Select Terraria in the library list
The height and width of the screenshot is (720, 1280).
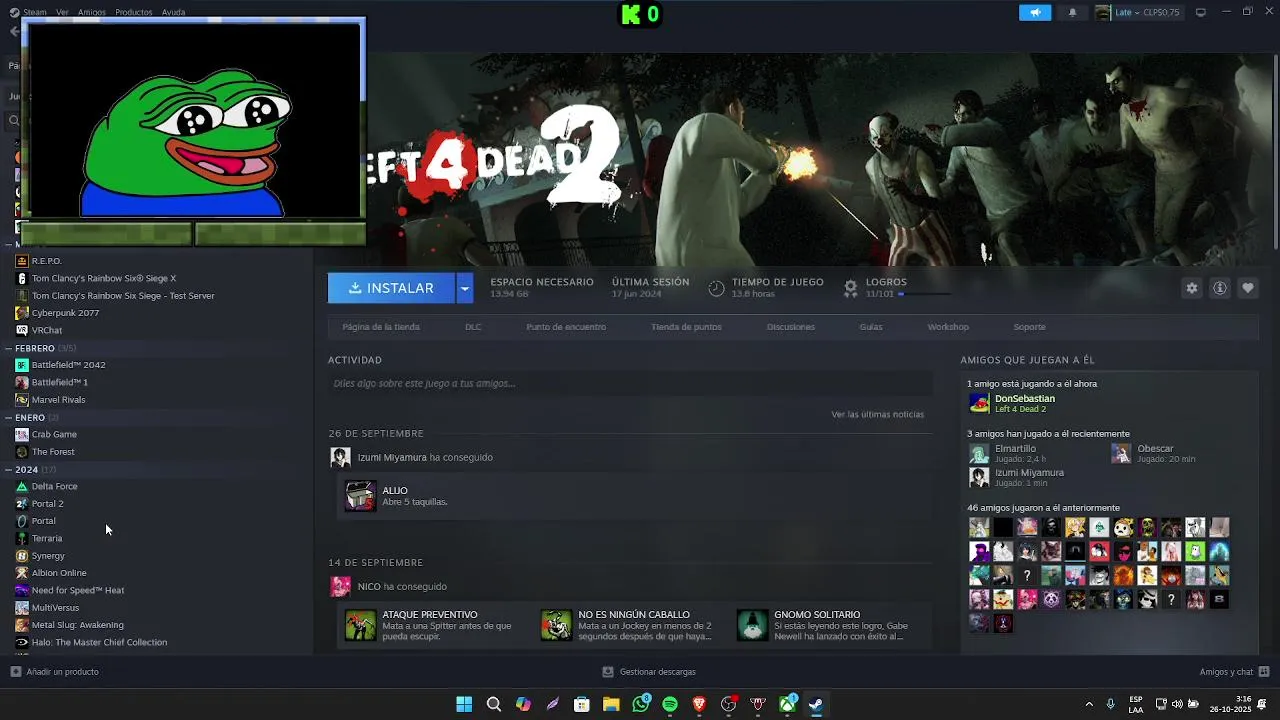point(46,538)
